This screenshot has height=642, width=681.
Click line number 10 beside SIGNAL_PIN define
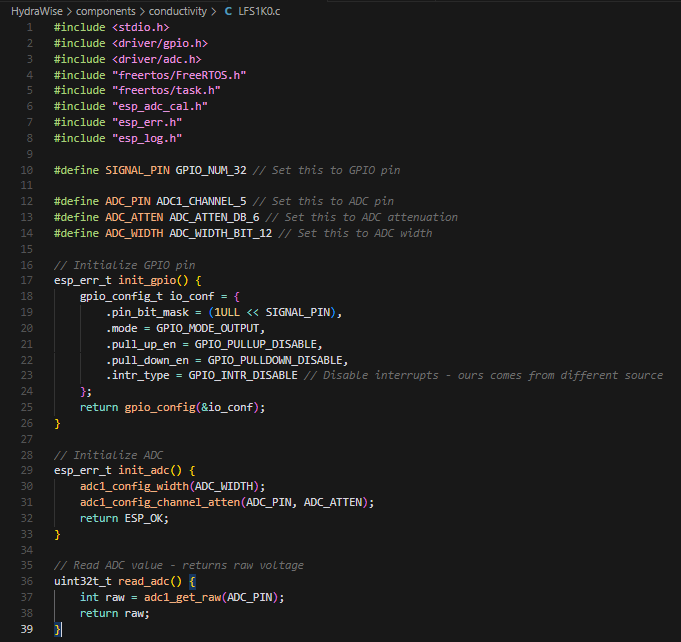[26, 170]
